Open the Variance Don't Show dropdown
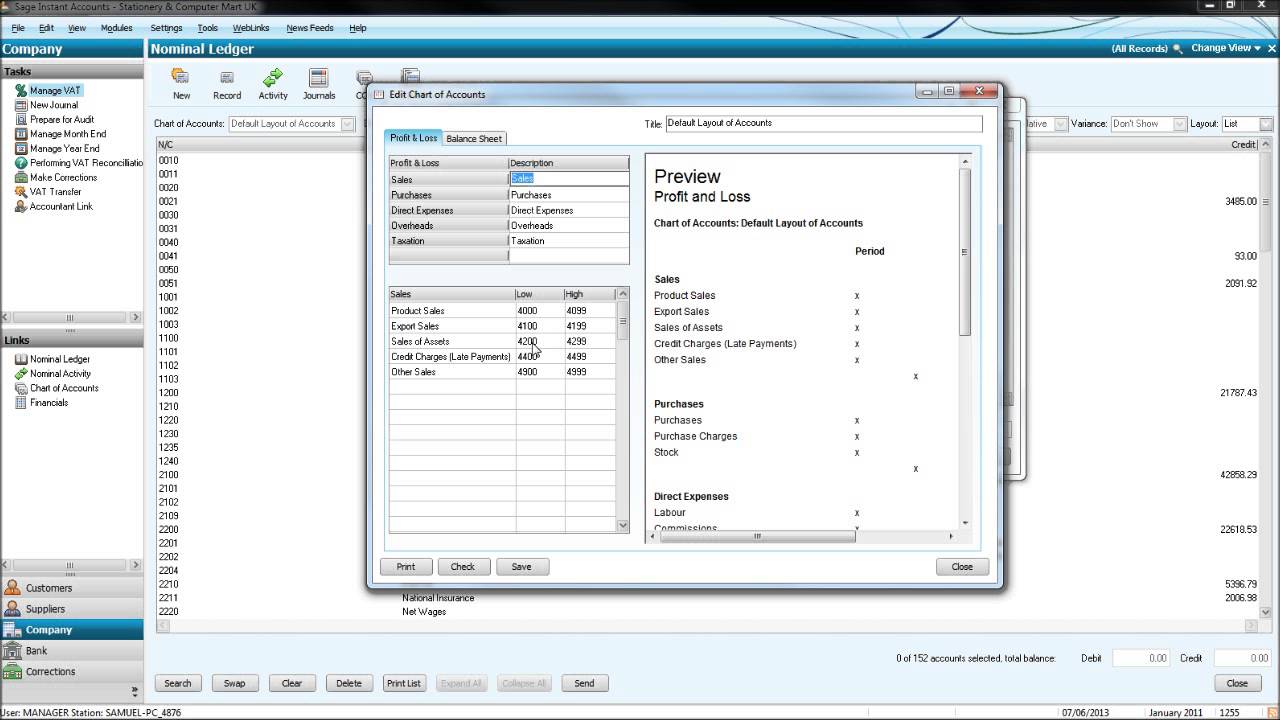The height and width of the screenshot is (720, 1280). coord(1176,123)
